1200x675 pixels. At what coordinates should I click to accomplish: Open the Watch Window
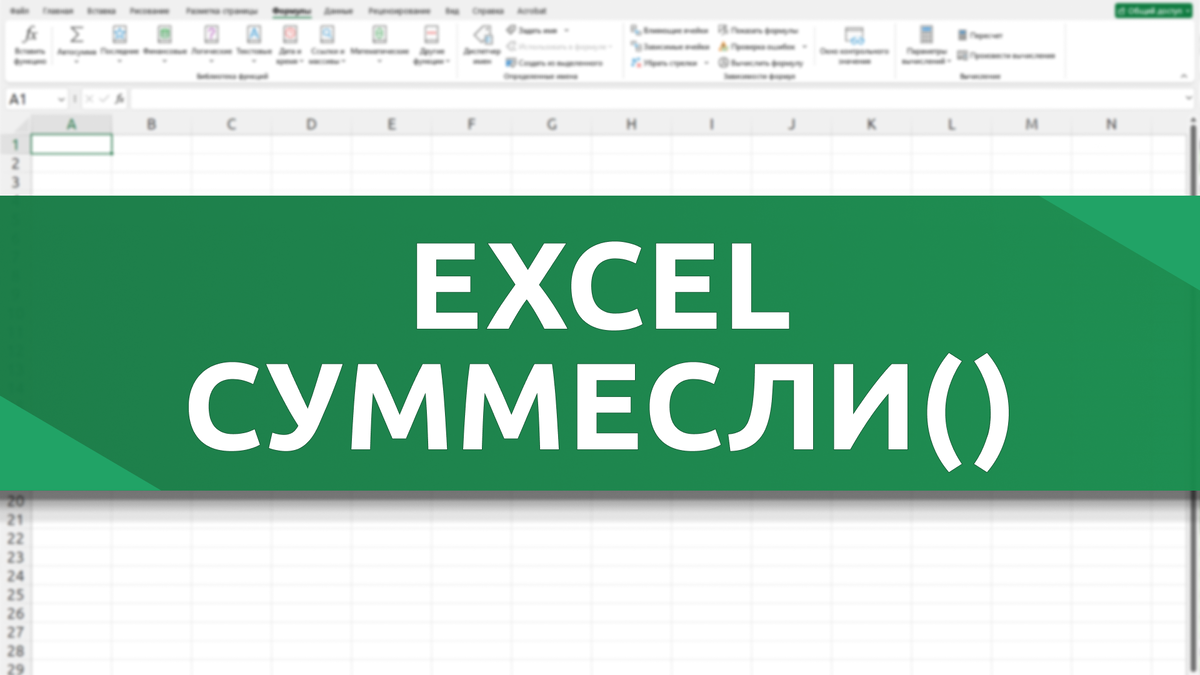coord(853,46)
